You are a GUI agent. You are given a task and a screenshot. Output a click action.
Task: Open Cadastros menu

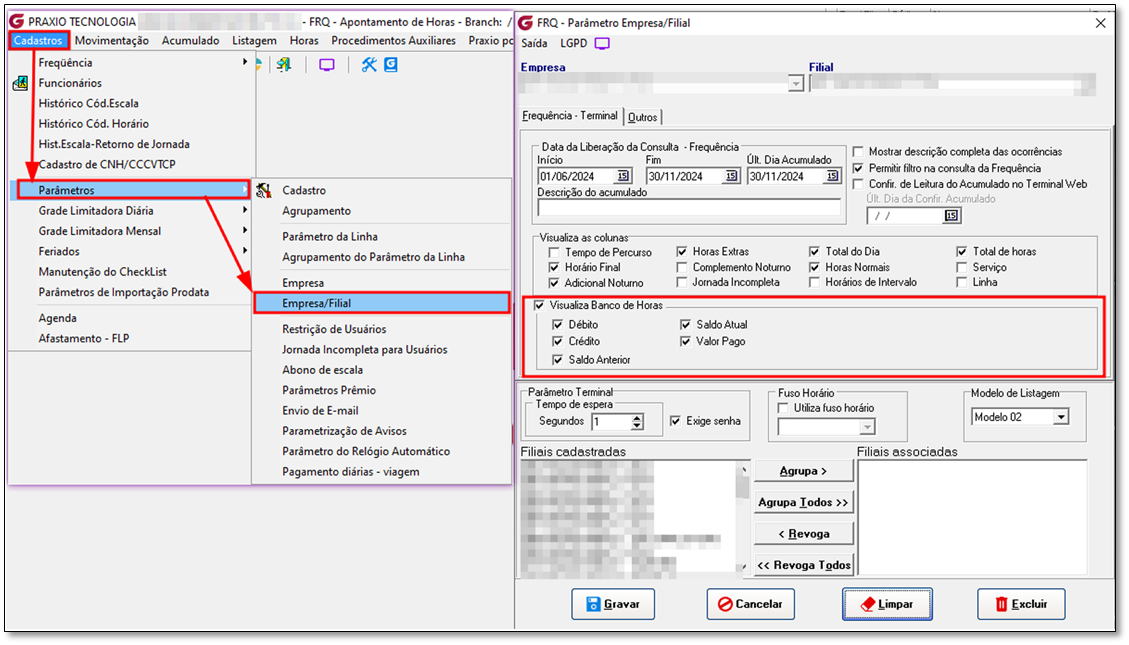[x=39, y=40]
